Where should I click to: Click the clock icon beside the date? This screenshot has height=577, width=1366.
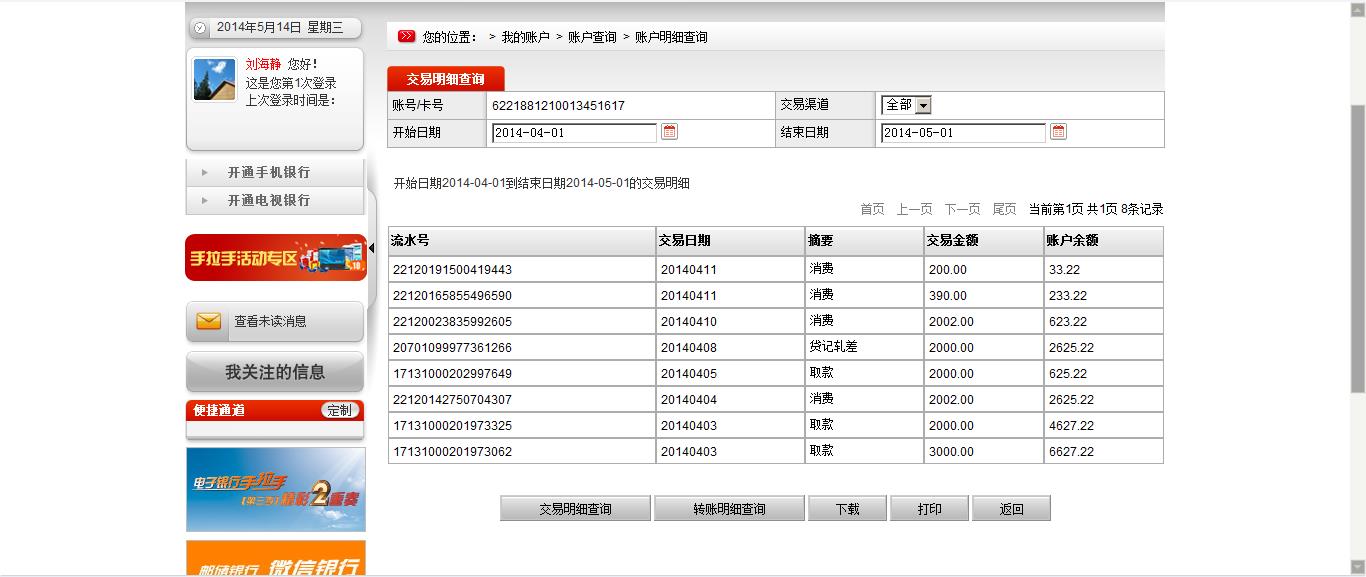click(x=200, y=28)
